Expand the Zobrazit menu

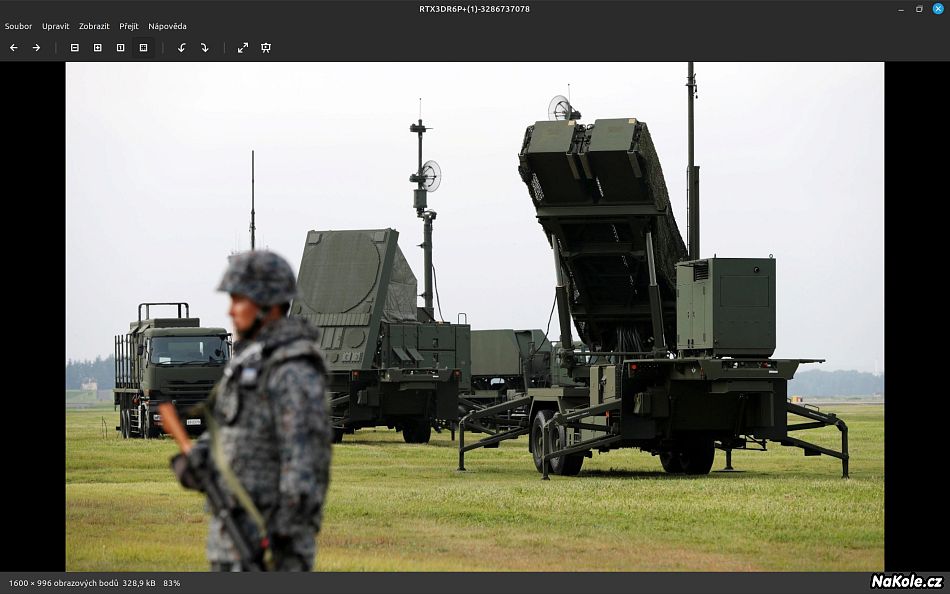(94, 26)
